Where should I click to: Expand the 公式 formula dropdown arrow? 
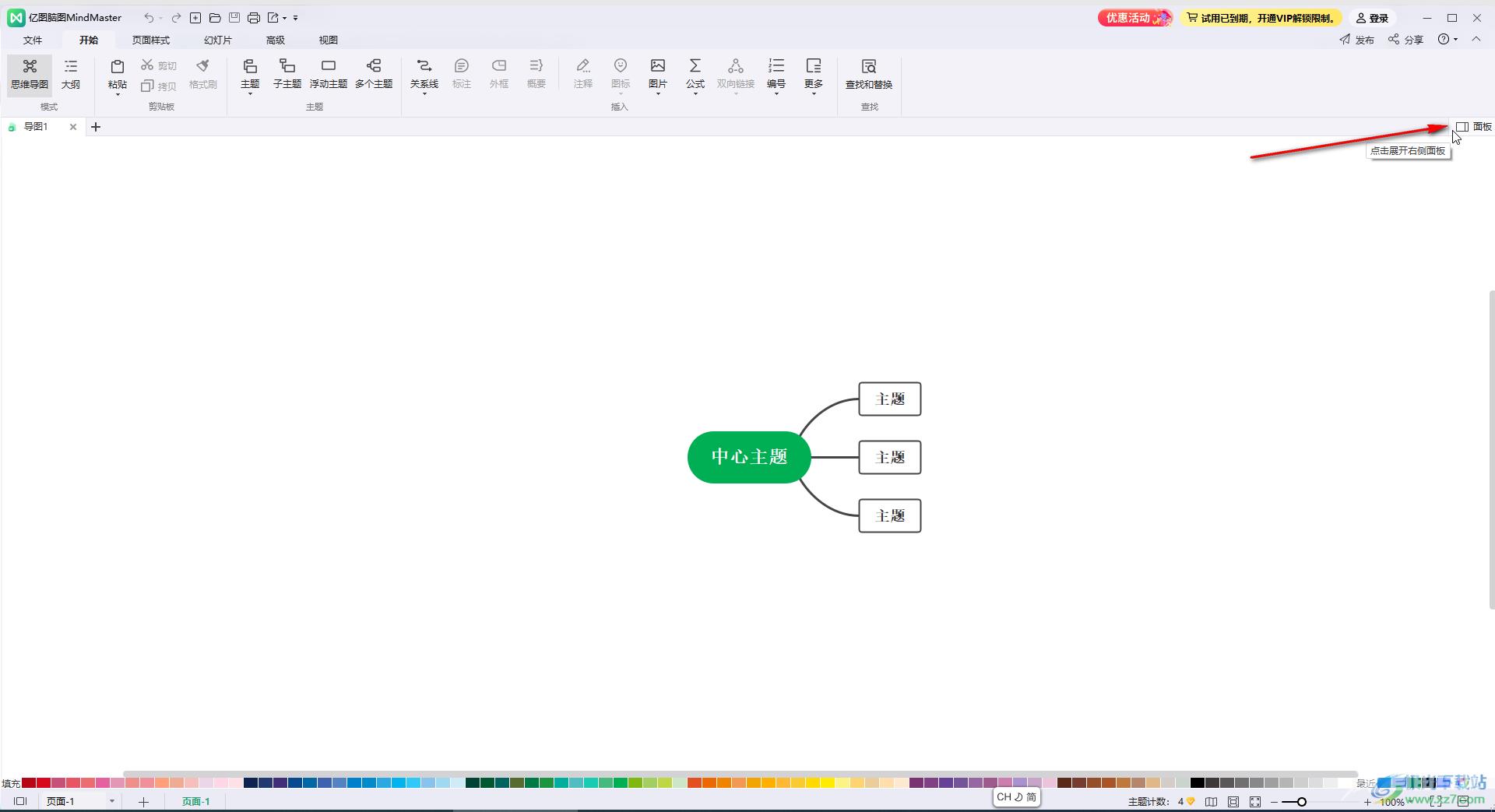(x=695, y=93)
